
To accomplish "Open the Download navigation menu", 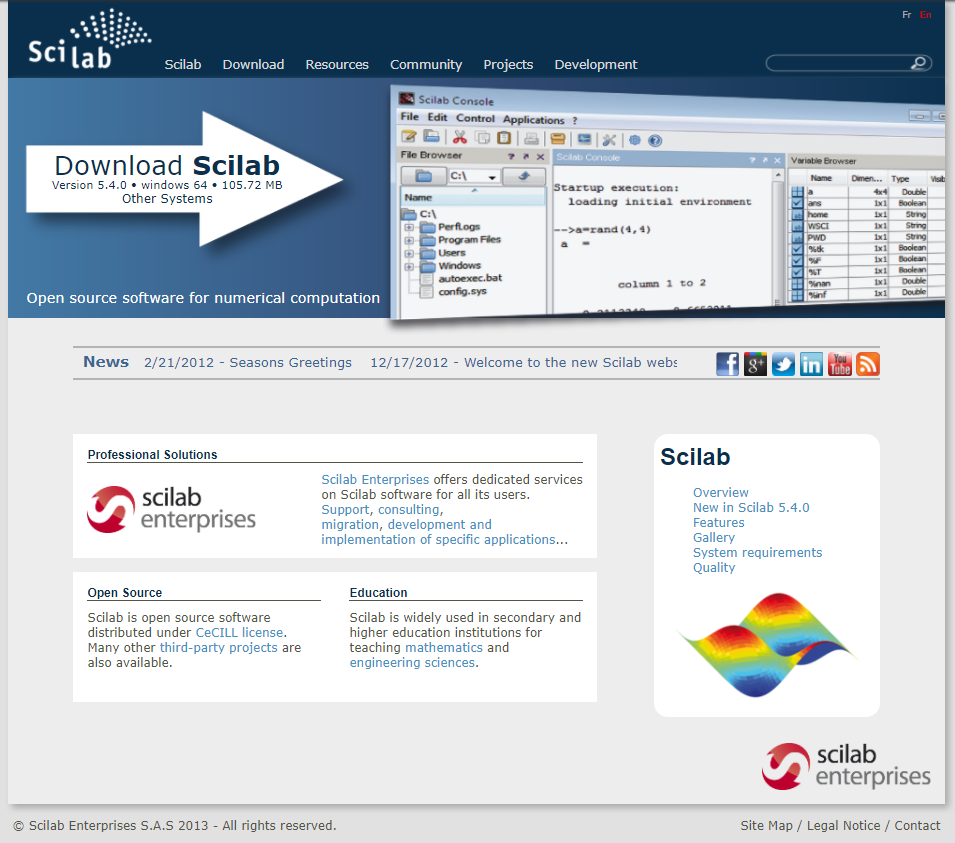I will pyautogui.click(x=253, y=65).
